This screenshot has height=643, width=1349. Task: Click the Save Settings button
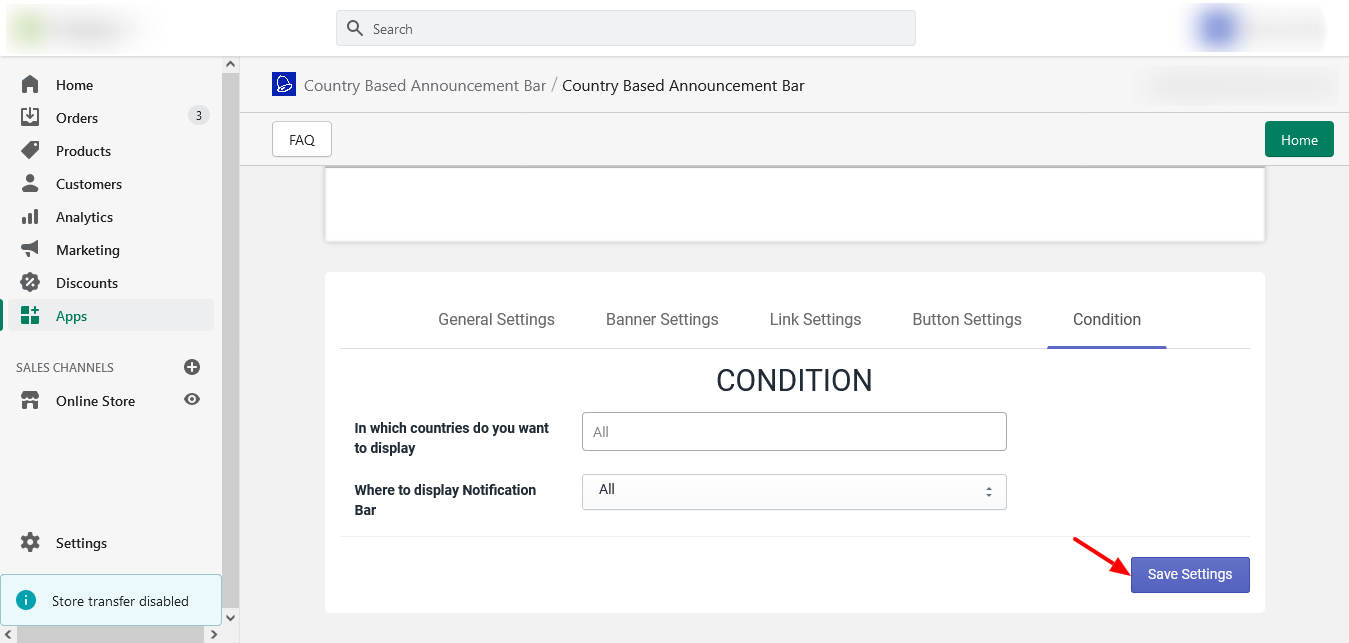[x=1189, y=575]
